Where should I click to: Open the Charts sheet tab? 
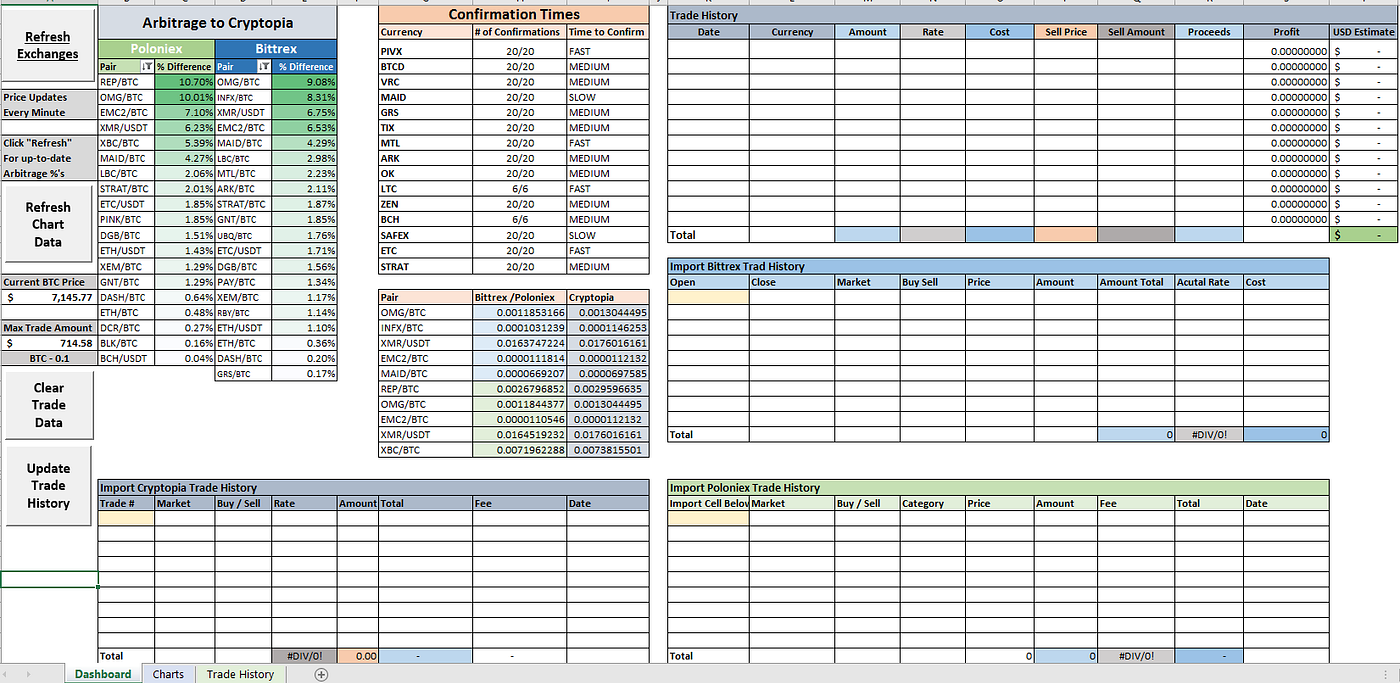(x=168, y=674)
